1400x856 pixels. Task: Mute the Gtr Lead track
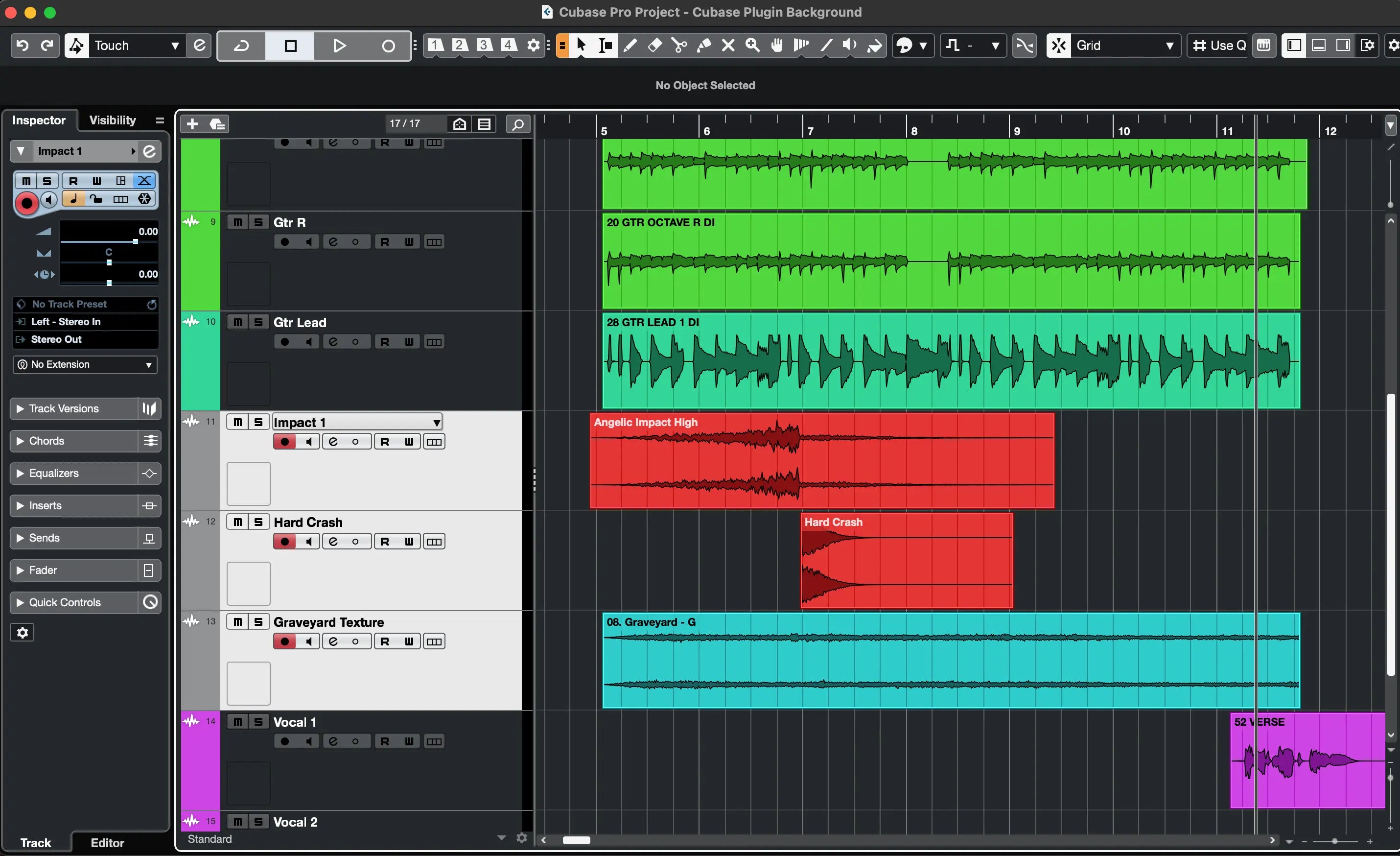[x=237, y=321]
